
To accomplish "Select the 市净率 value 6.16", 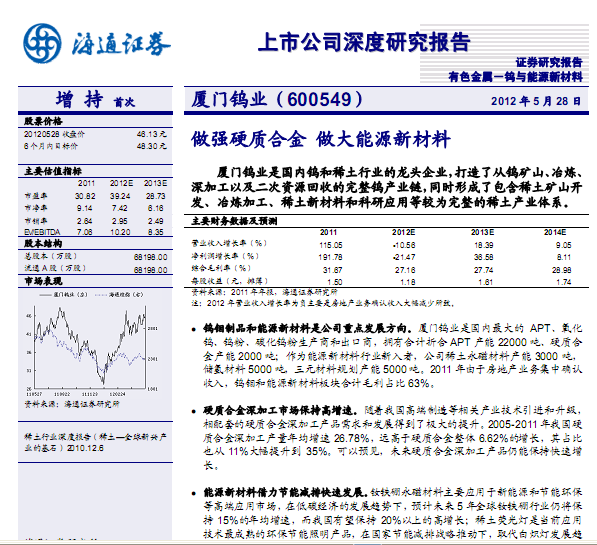I will 156,208.
